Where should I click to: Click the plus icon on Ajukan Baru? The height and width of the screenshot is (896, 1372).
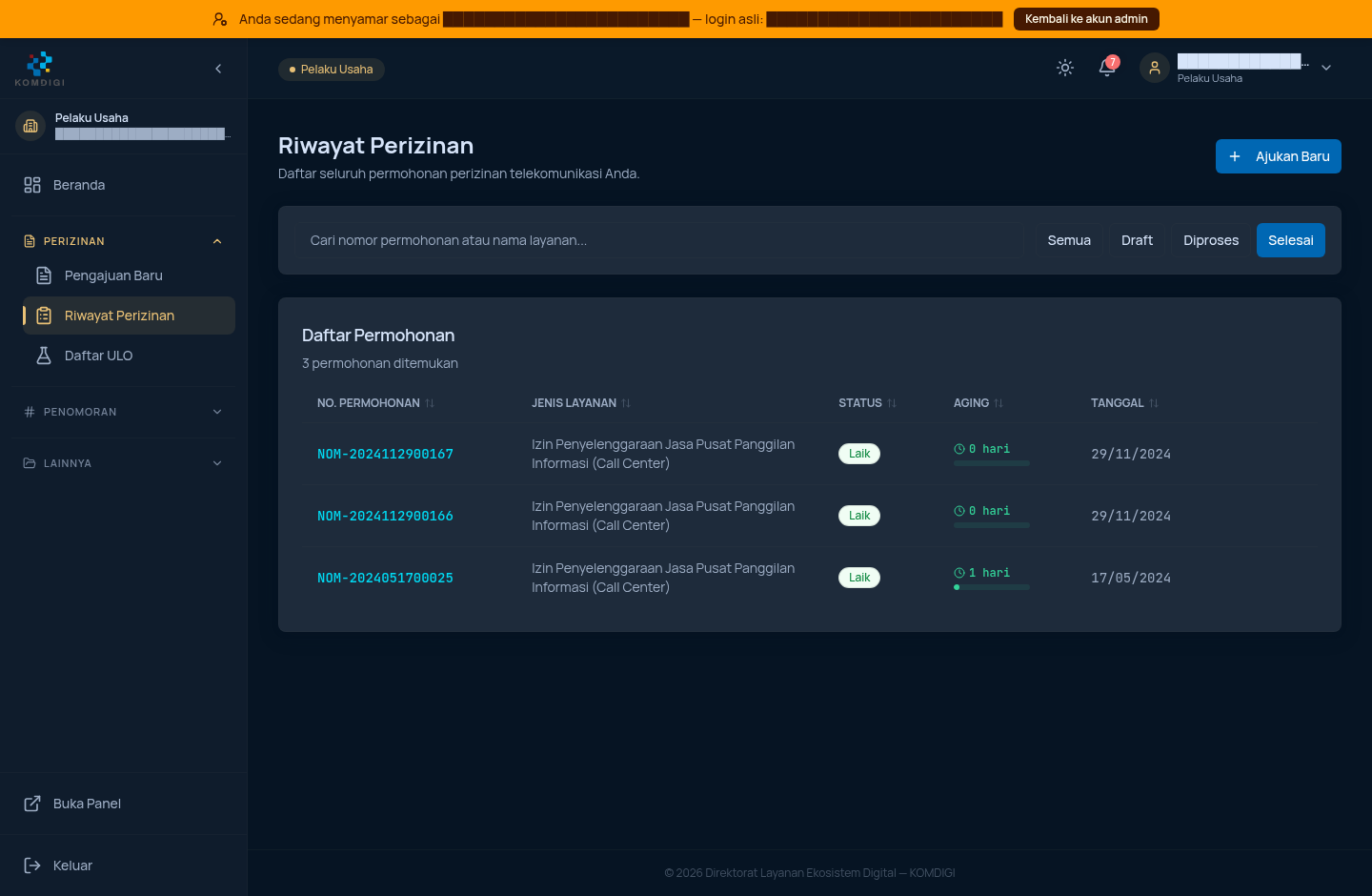tap(1235, 156)
